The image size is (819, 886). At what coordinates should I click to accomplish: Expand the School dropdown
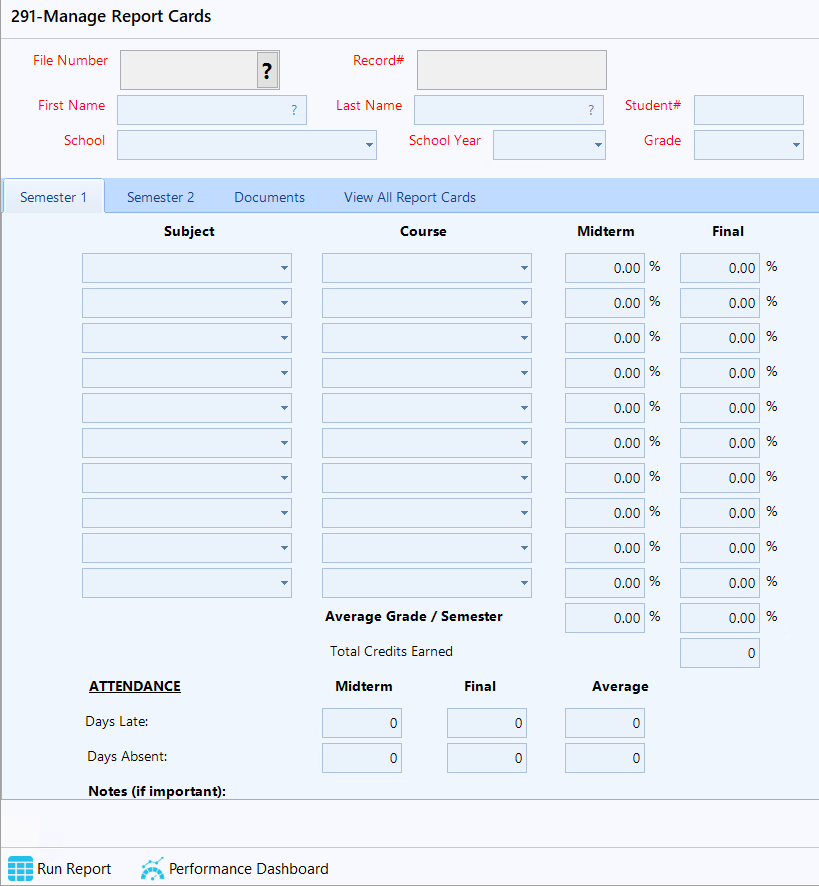[x=369, y=145]
